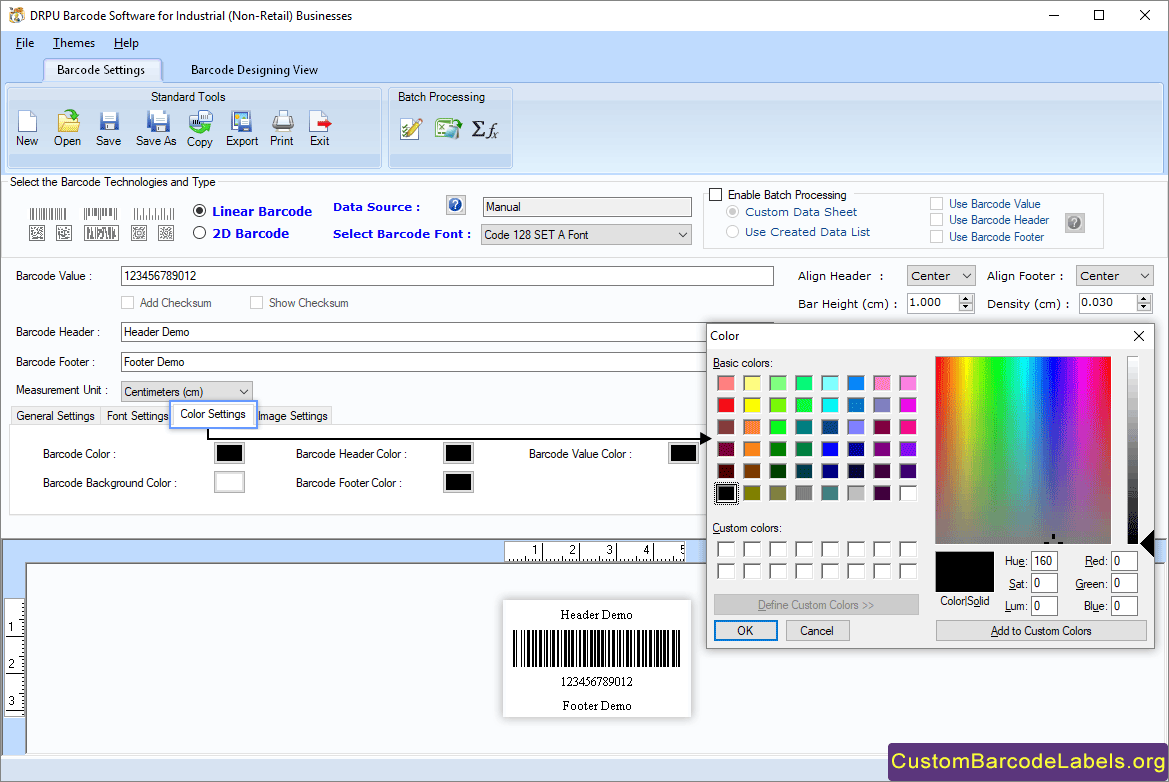Click the Barcode Footer Color swatch

coord(459,482)
